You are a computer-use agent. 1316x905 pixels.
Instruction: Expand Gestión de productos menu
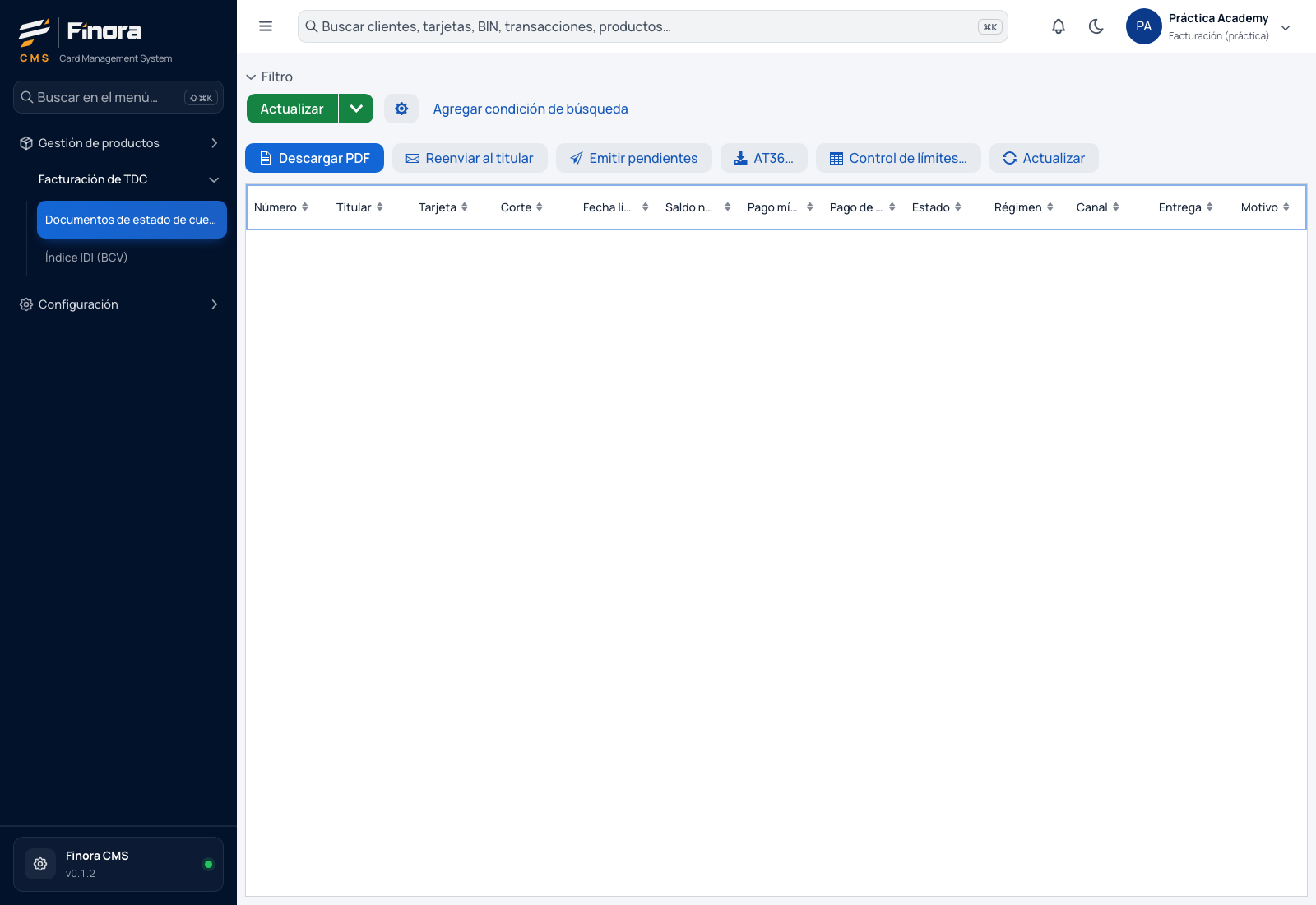118,143
